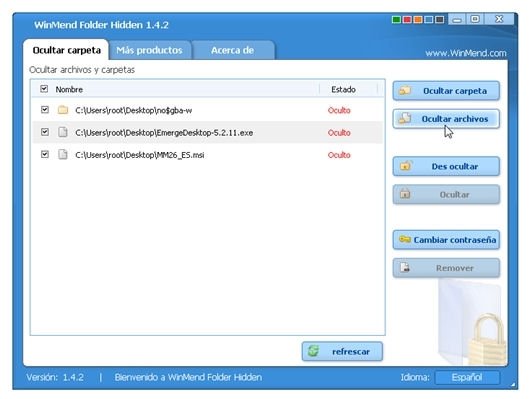Maximize the WinMend Folder Hidden window

pos(475,19)
